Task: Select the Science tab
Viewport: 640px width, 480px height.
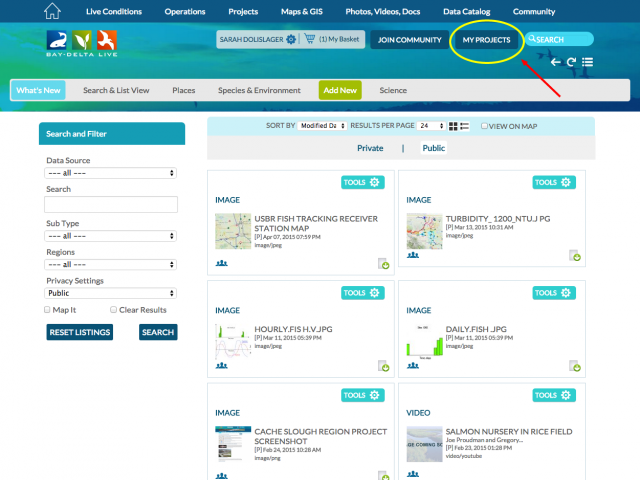Action: (x=393, y=90)
